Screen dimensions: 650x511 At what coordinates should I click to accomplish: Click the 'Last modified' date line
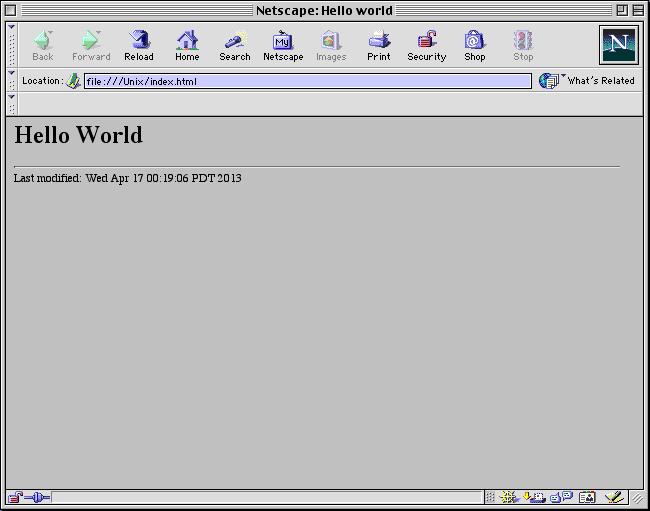(x=128, y=178)
